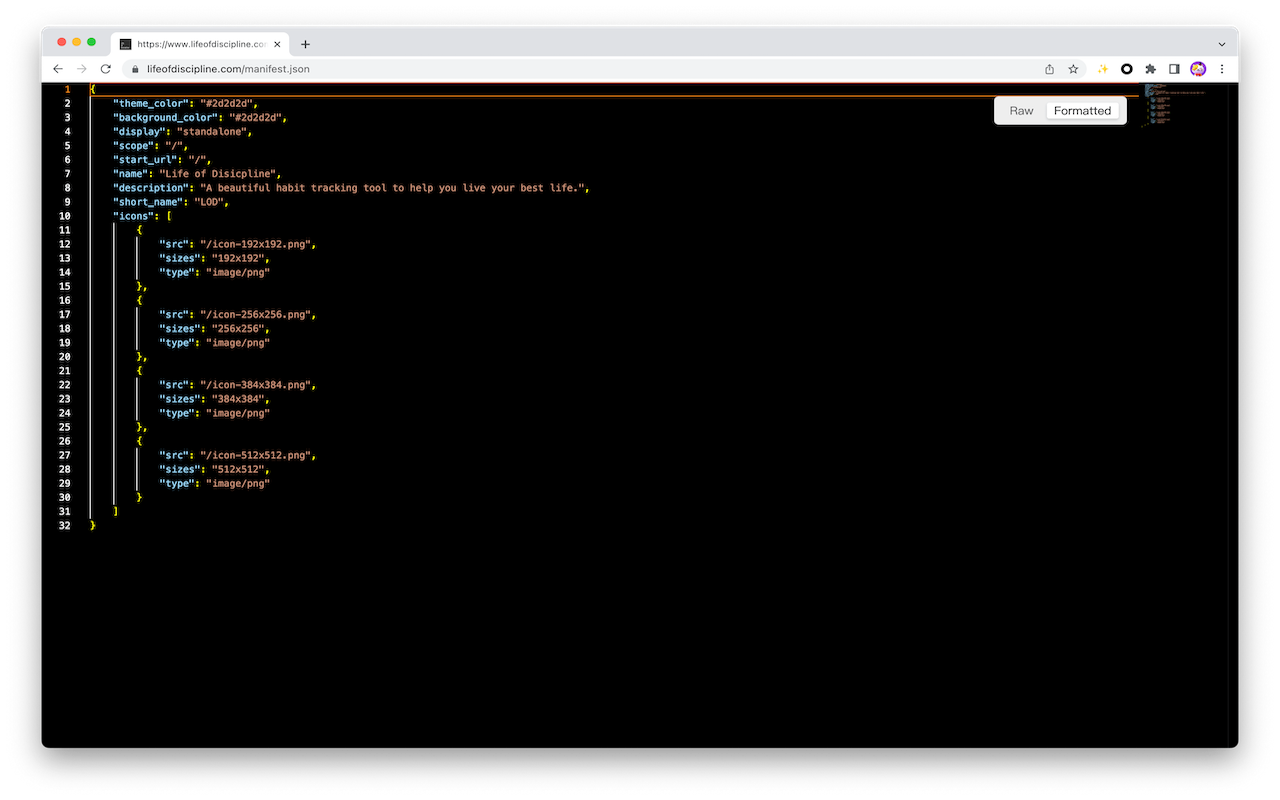Share this page from the address bar
The height and width of the screenshot is (800, 1280).
tap(1049, 69)
